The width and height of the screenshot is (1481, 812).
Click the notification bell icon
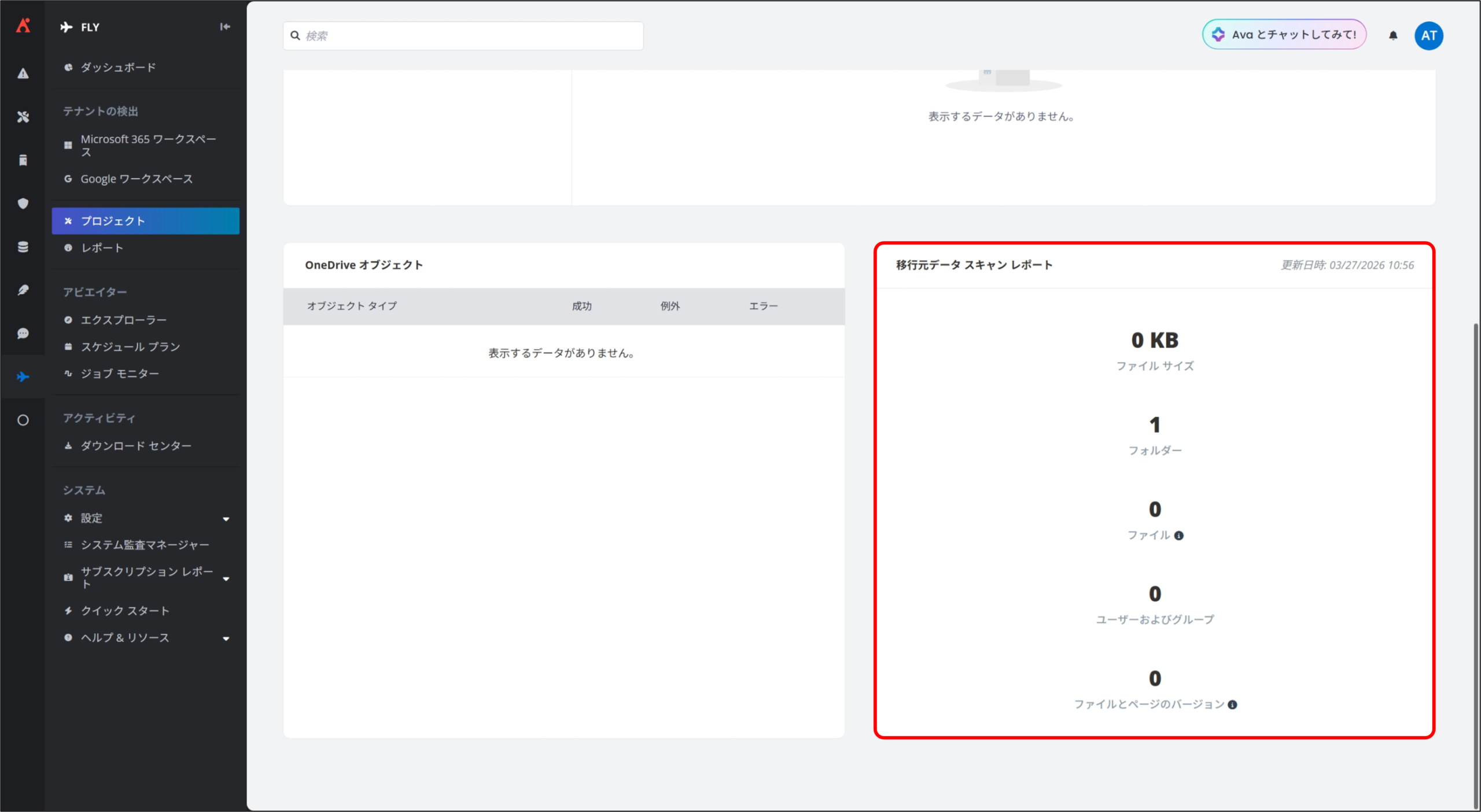point(1393,36)
